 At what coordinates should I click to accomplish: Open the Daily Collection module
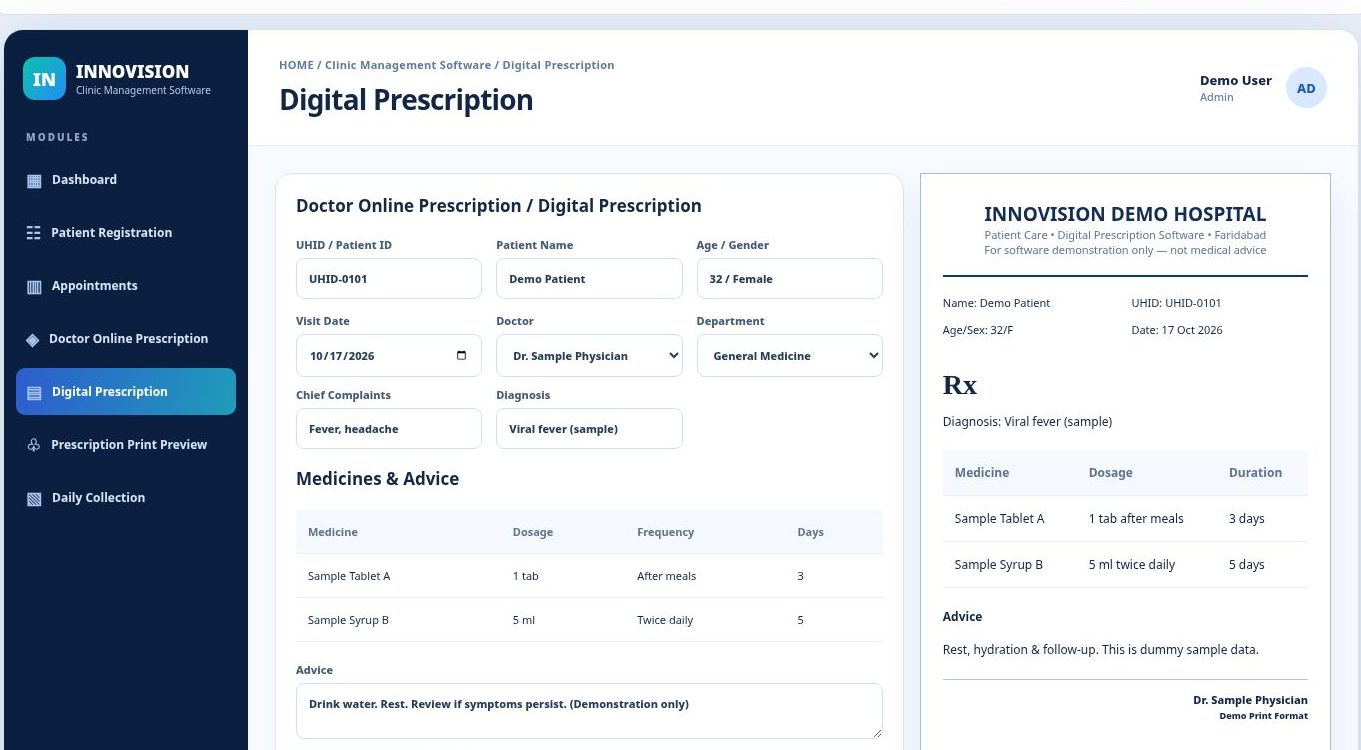126,498
